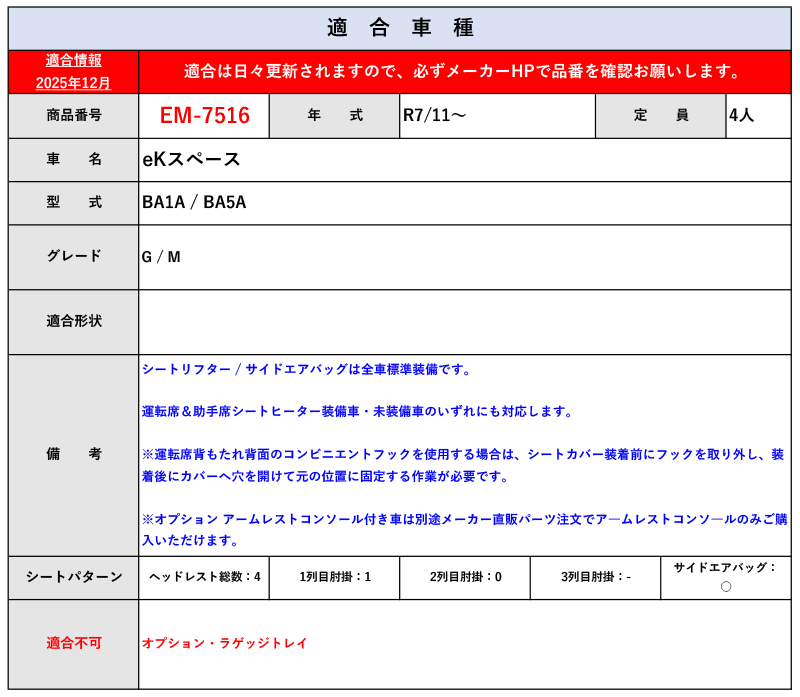The image size is (800, 697).
Task: Click the 2列目肘掛 : 0 cell
Action: 465,577
